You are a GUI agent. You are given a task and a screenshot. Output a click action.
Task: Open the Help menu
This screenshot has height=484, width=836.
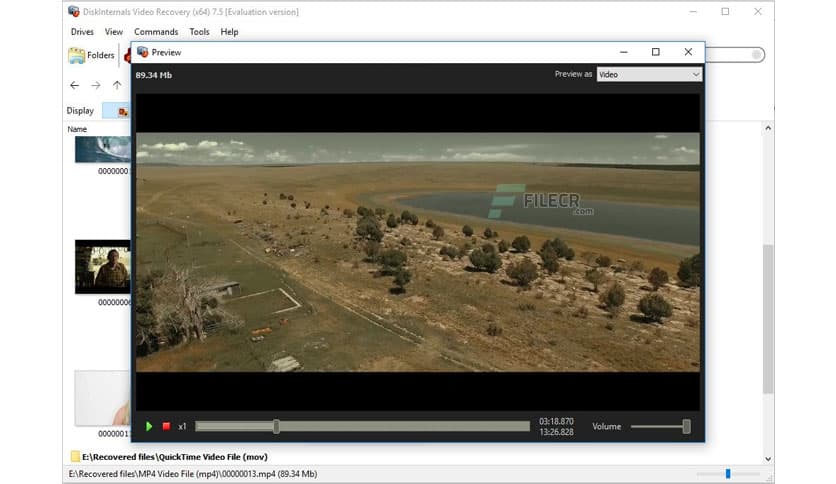229,32
